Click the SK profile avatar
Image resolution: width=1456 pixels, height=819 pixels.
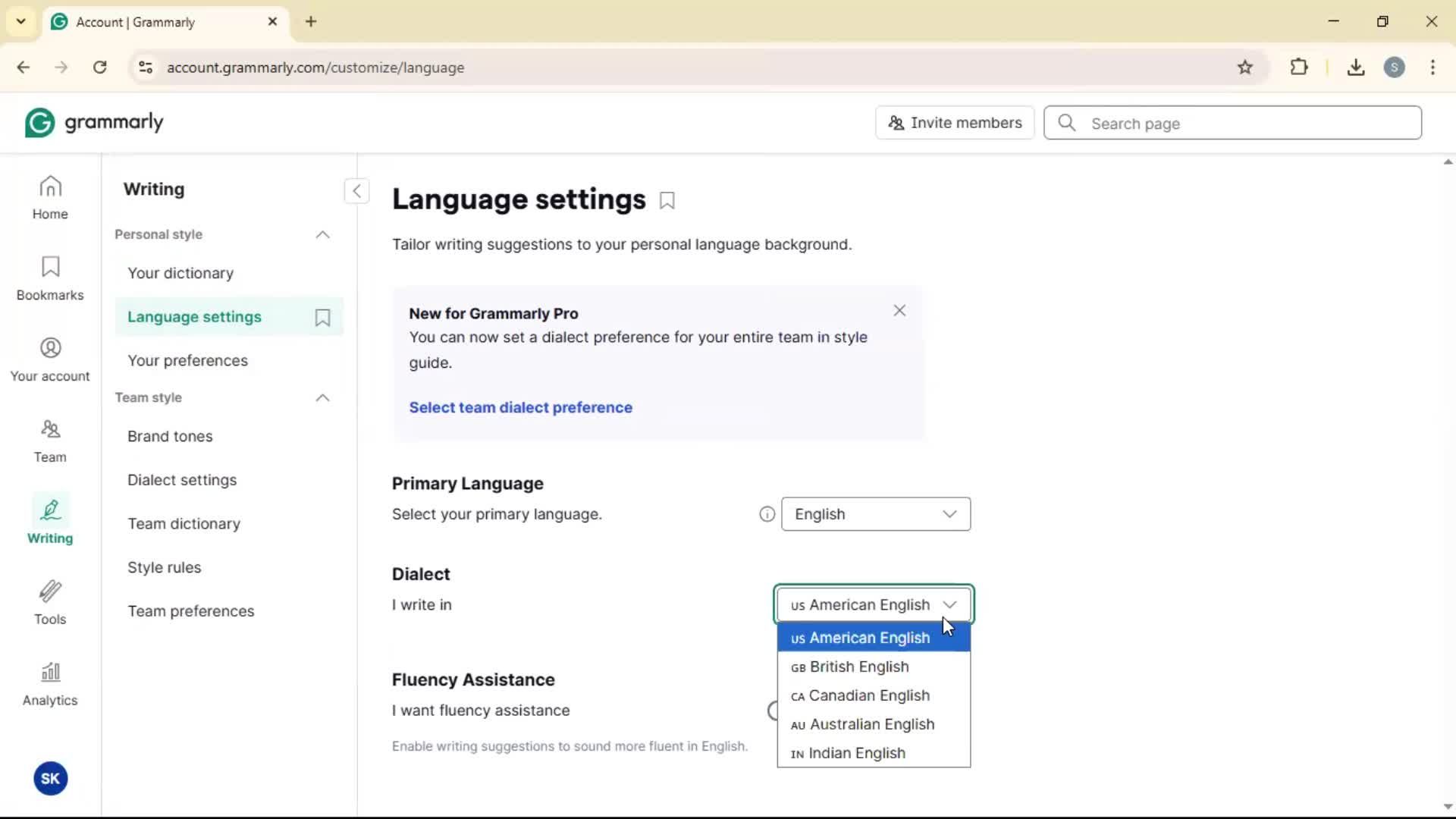click(50, 779)
